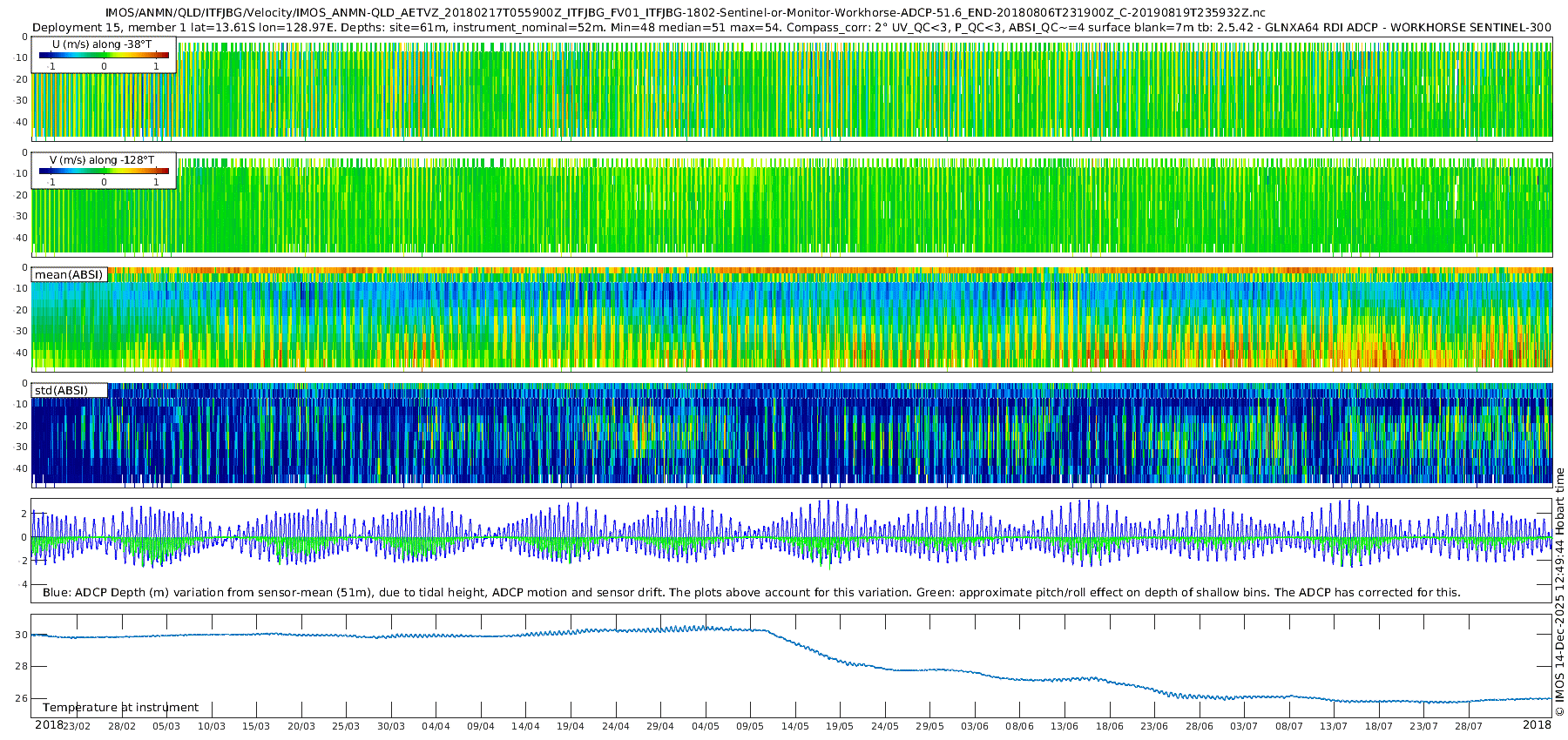This screenshot has width=1568, height=740.
Task: Click the 'Temperature at instrument' label
Action: coord(120,708)
